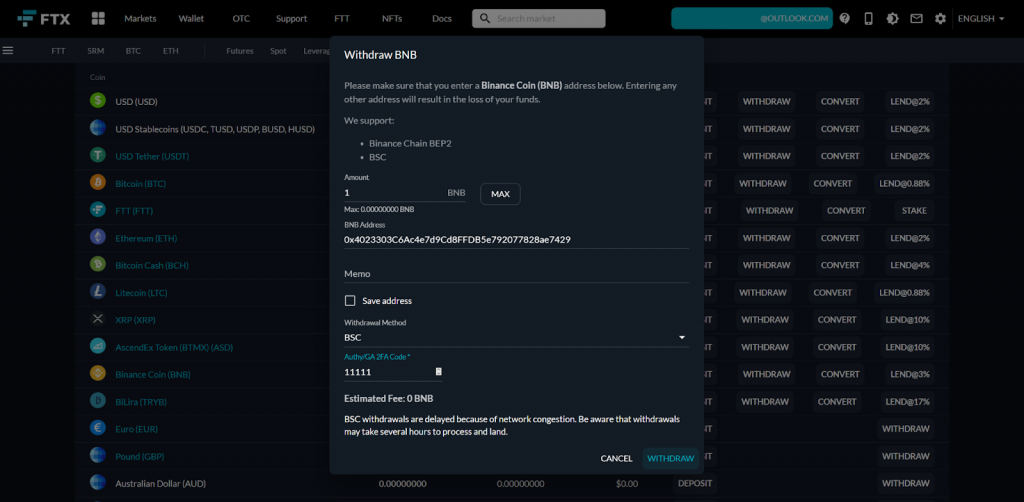The height and width of the screenshot is (502, 1024).
Task: Click the FTX logo
Action: [x=44, y=18]
